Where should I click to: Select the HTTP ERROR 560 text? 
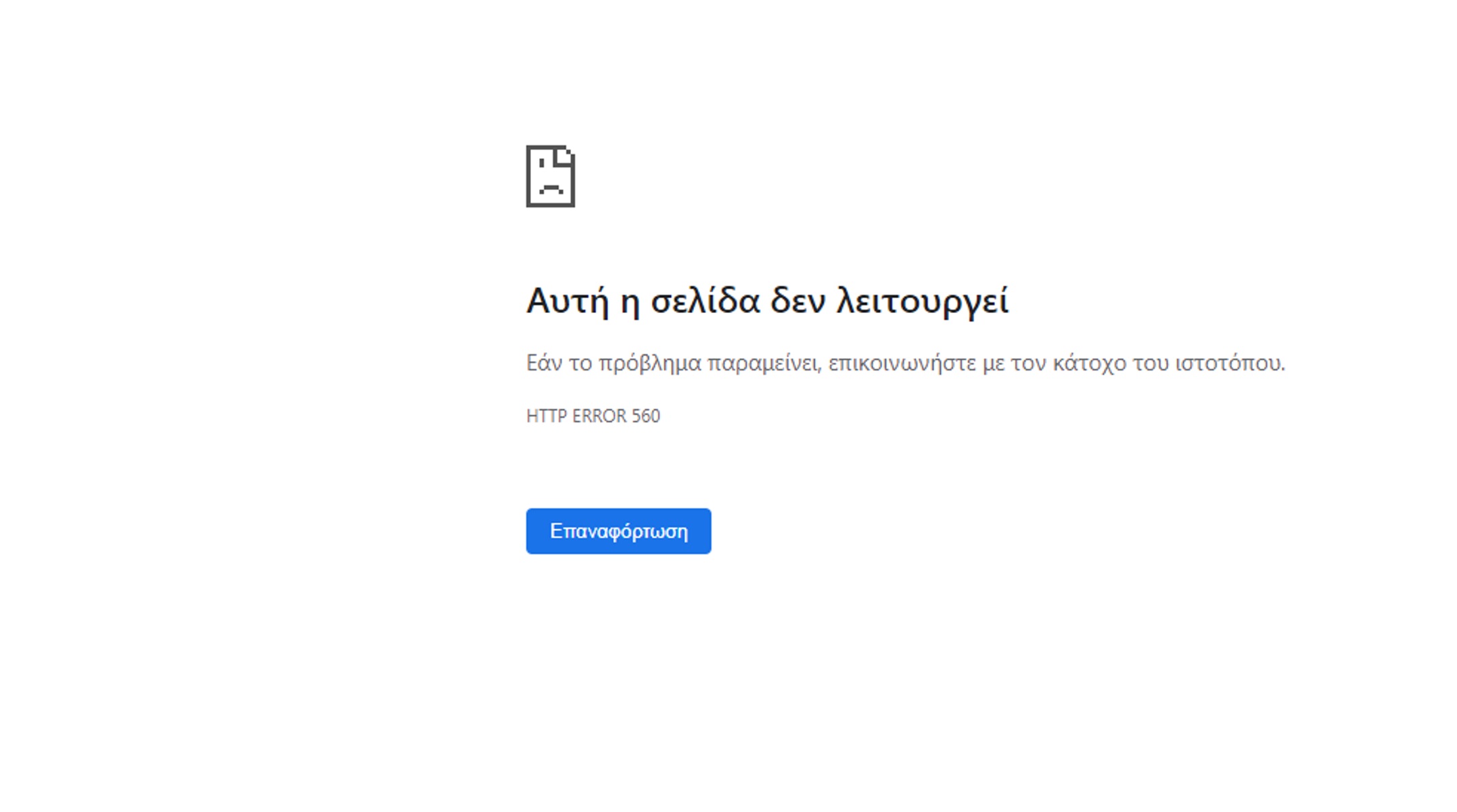pyautogui.click(x=593, y=416)
